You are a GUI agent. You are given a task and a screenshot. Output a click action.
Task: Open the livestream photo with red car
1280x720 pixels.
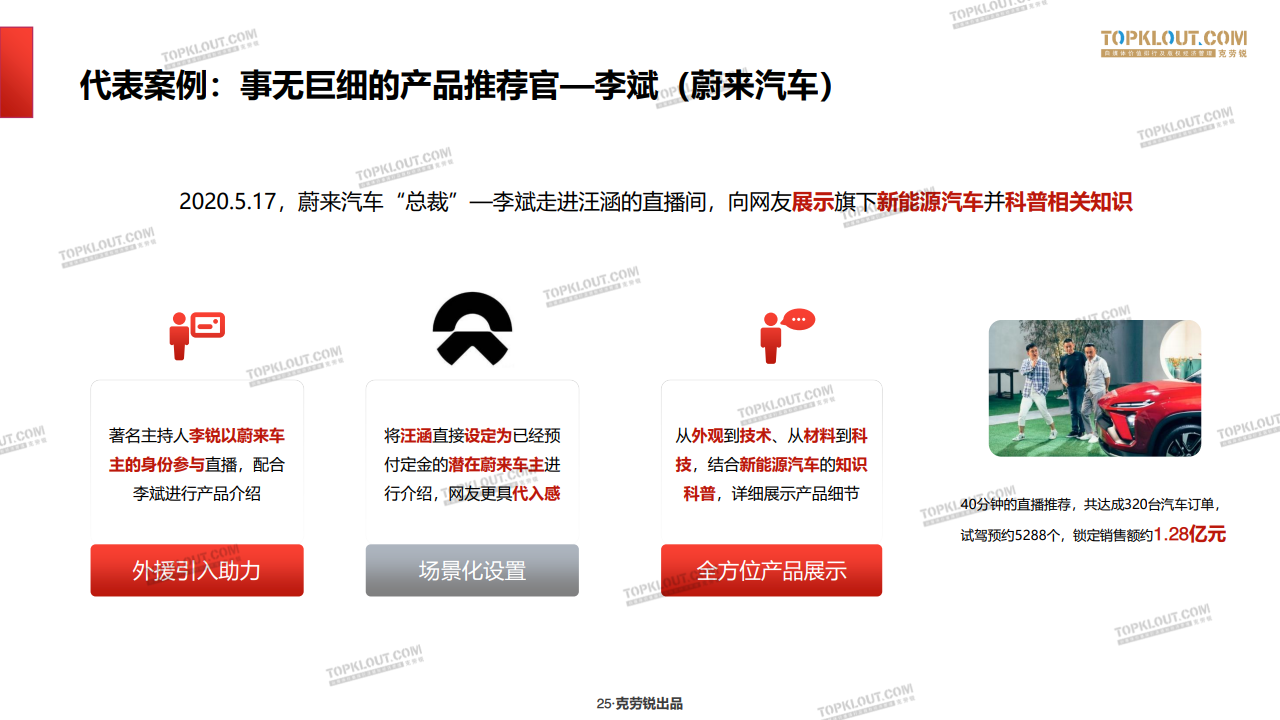(x=1095, y=388)
